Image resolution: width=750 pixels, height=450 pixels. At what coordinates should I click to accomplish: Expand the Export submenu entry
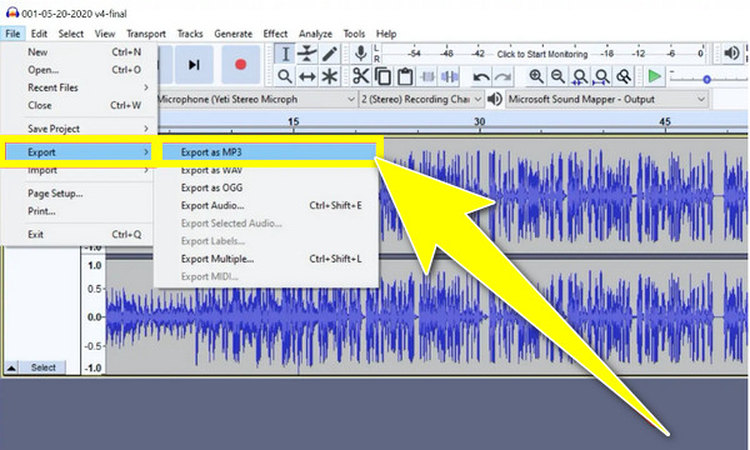pyautogui.click(x=79, y=152)
